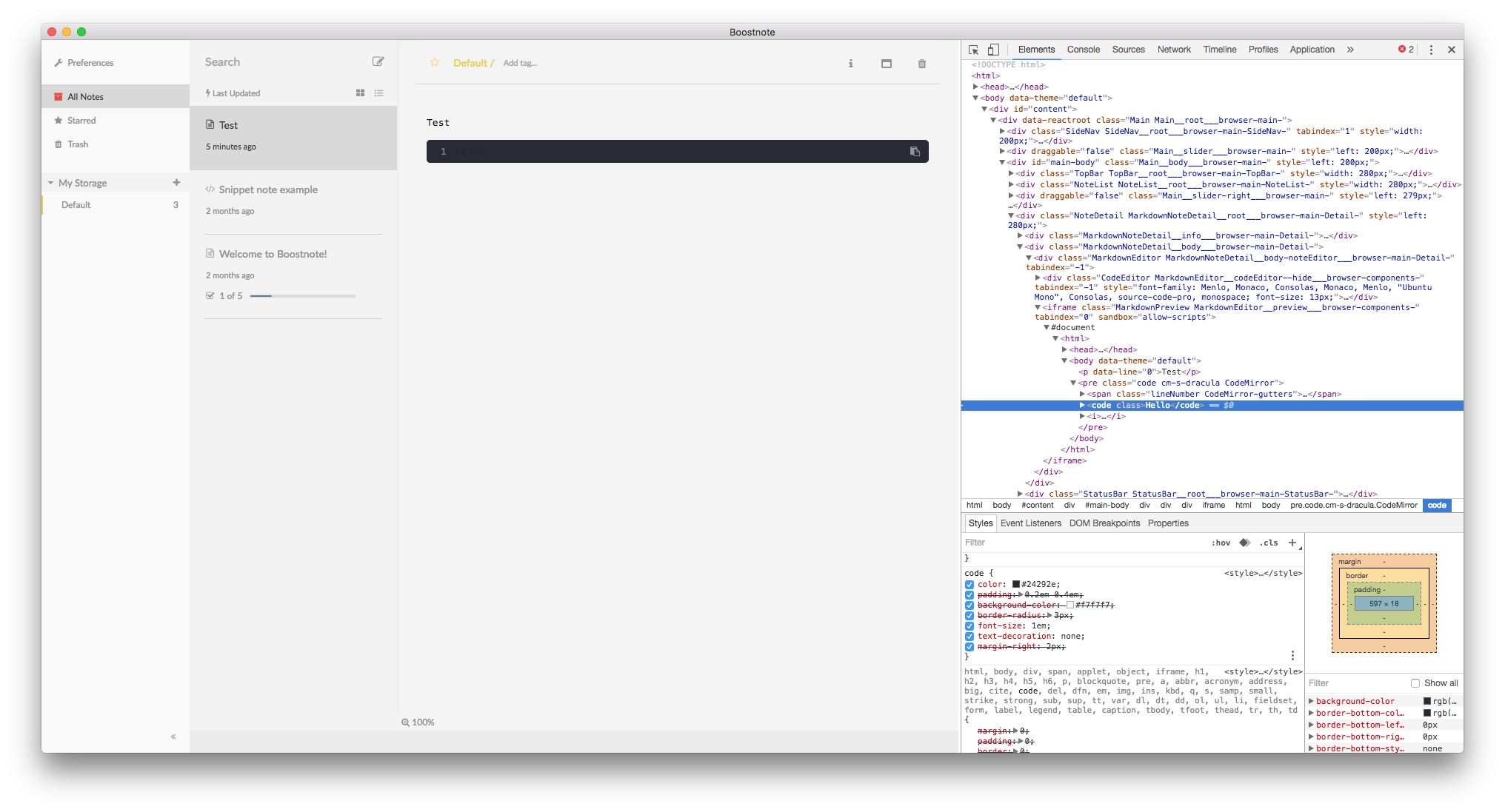1505x812 pixels.
Task: Expand the head element in the DOM tree
Action: (x=976, y=87)
